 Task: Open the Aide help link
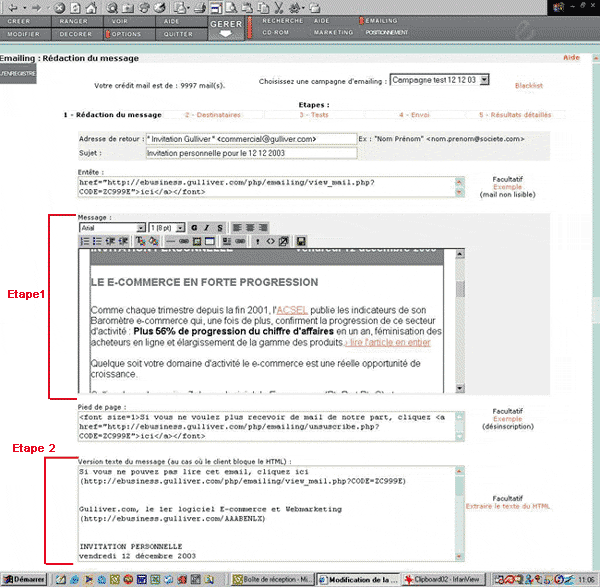[x=571, y=57]
